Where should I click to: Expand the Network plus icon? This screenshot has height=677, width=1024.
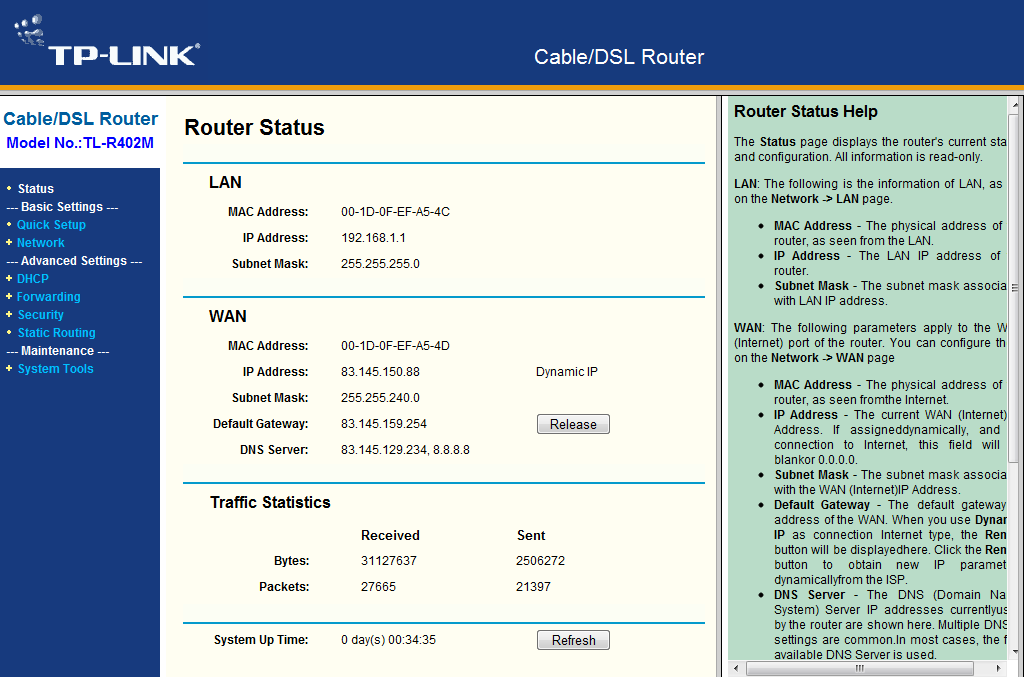click(x=9, y=242)
